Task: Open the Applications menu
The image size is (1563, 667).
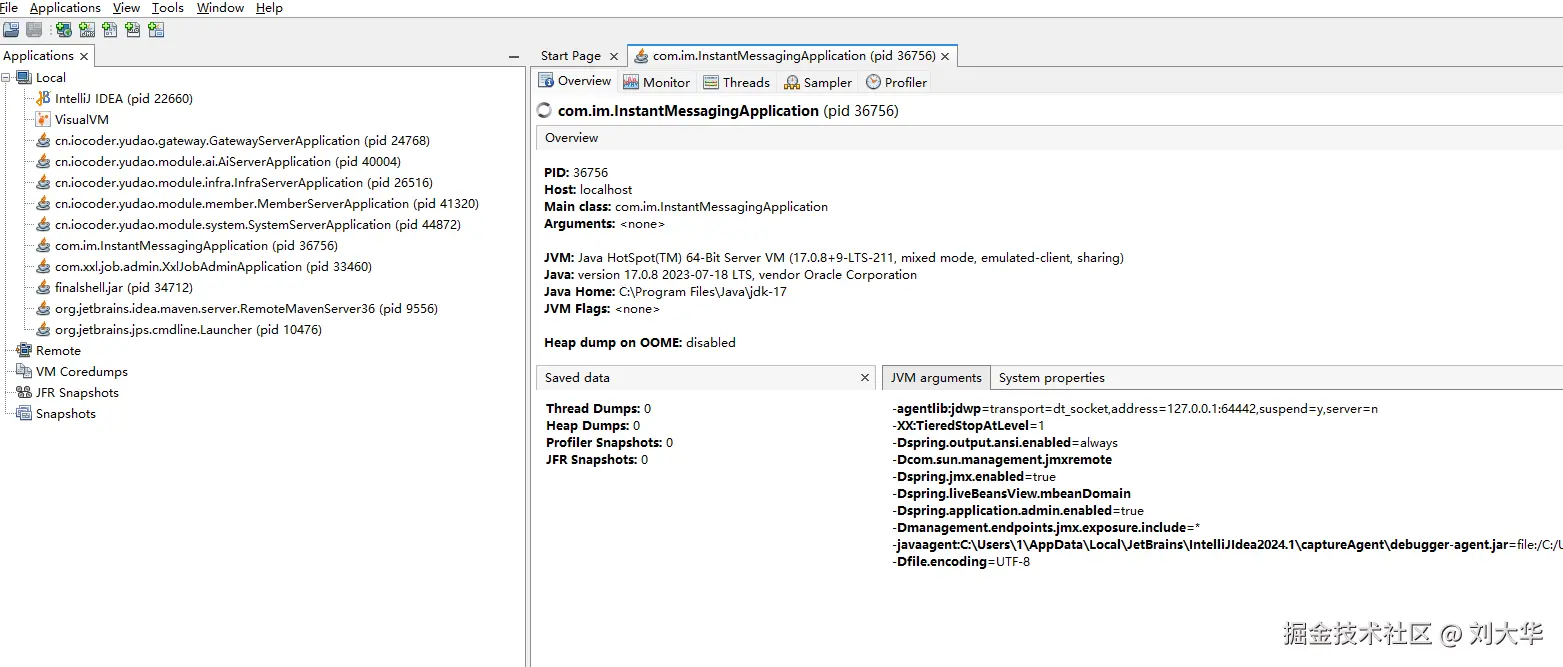Action: 65,8
